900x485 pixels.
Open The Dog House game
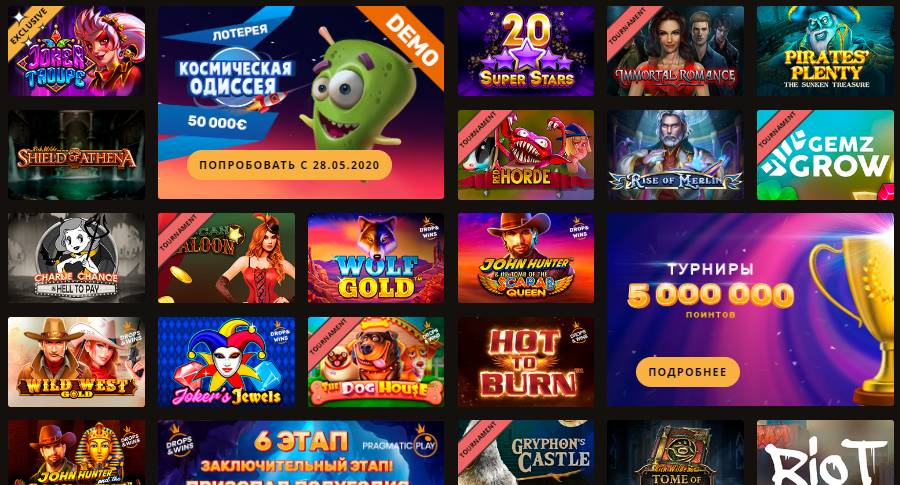point(376,362)
